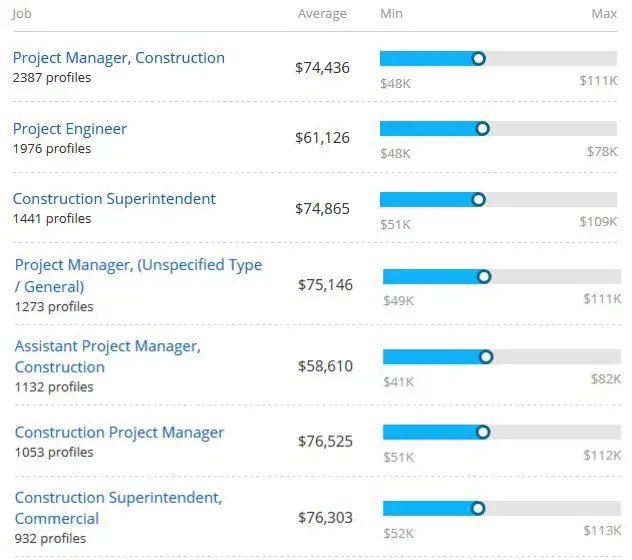Open the Project Engineer job link
The width and height of the screenshot is (632, 560).
(x=70, y=129)
